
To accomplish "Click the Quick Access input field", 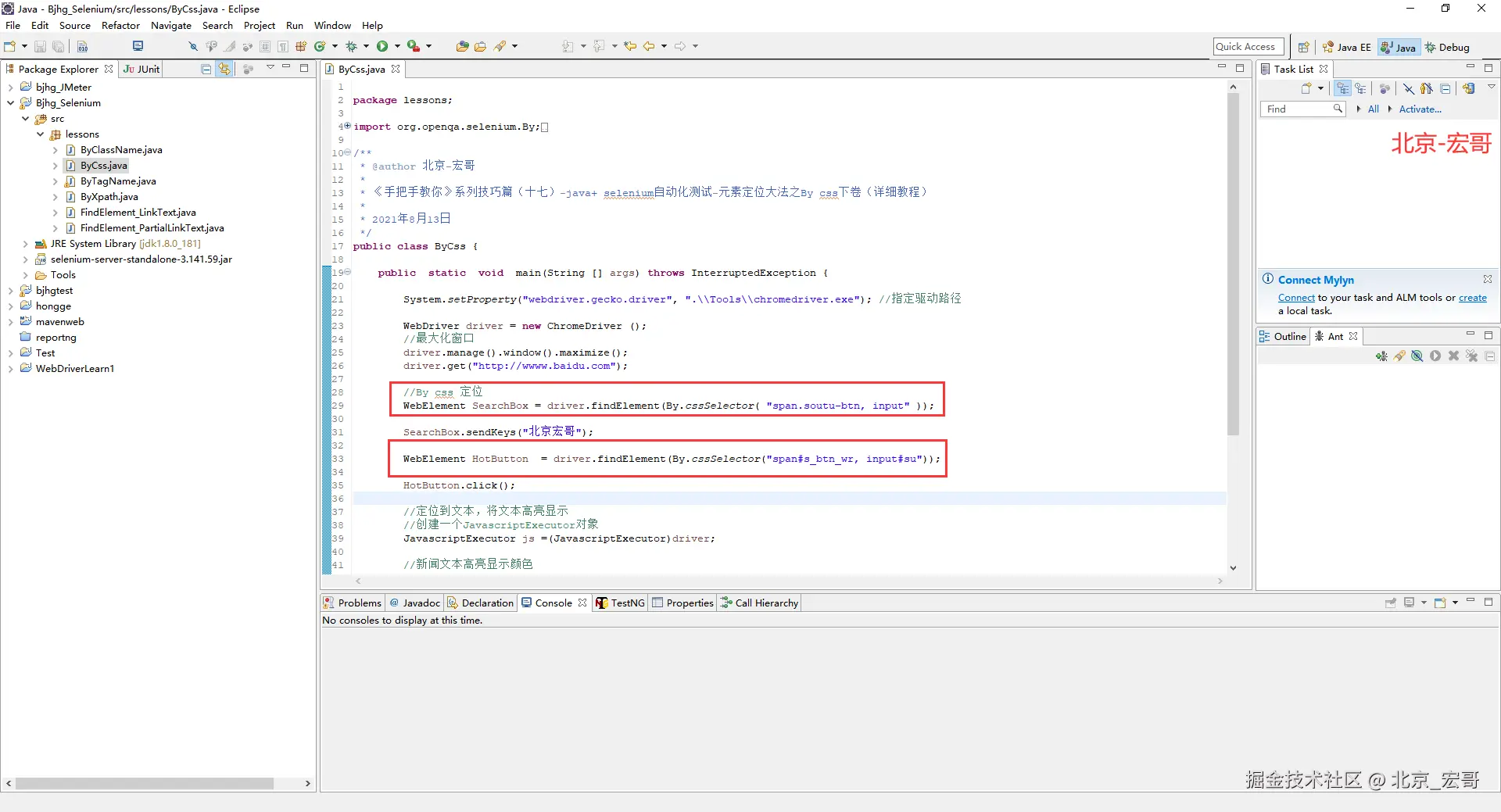I will tap(1248, 47).
